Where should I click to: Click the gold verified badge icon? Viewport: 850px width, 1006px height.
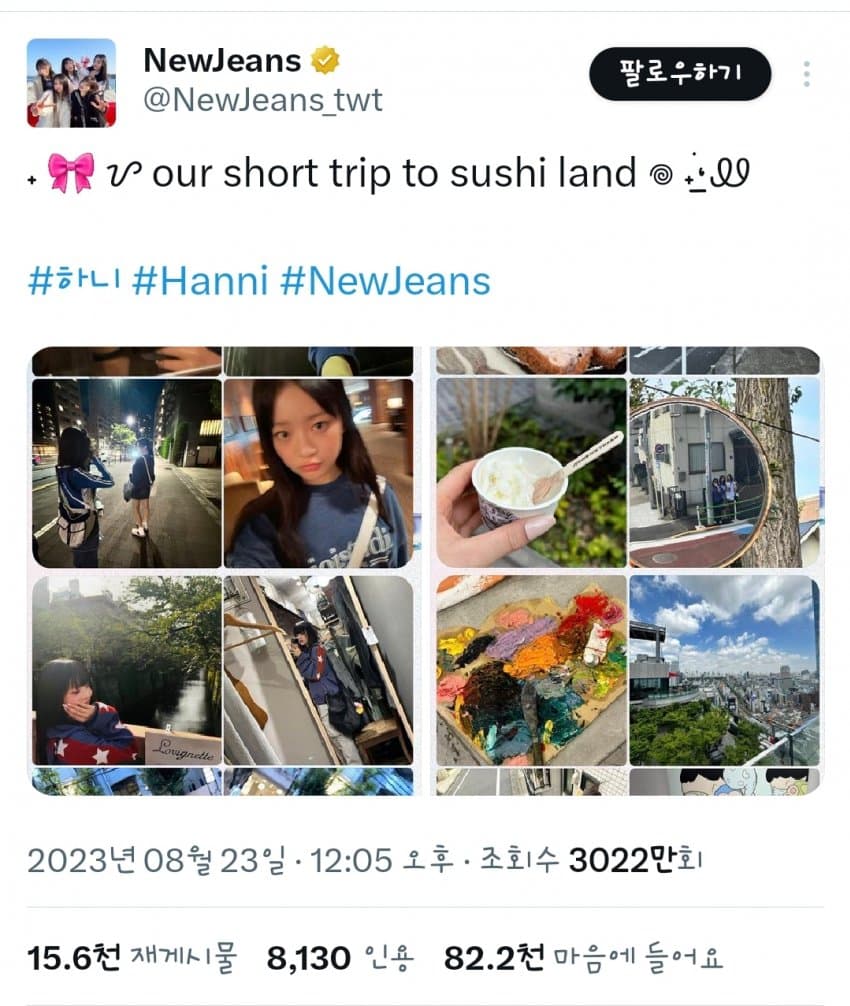325,60
